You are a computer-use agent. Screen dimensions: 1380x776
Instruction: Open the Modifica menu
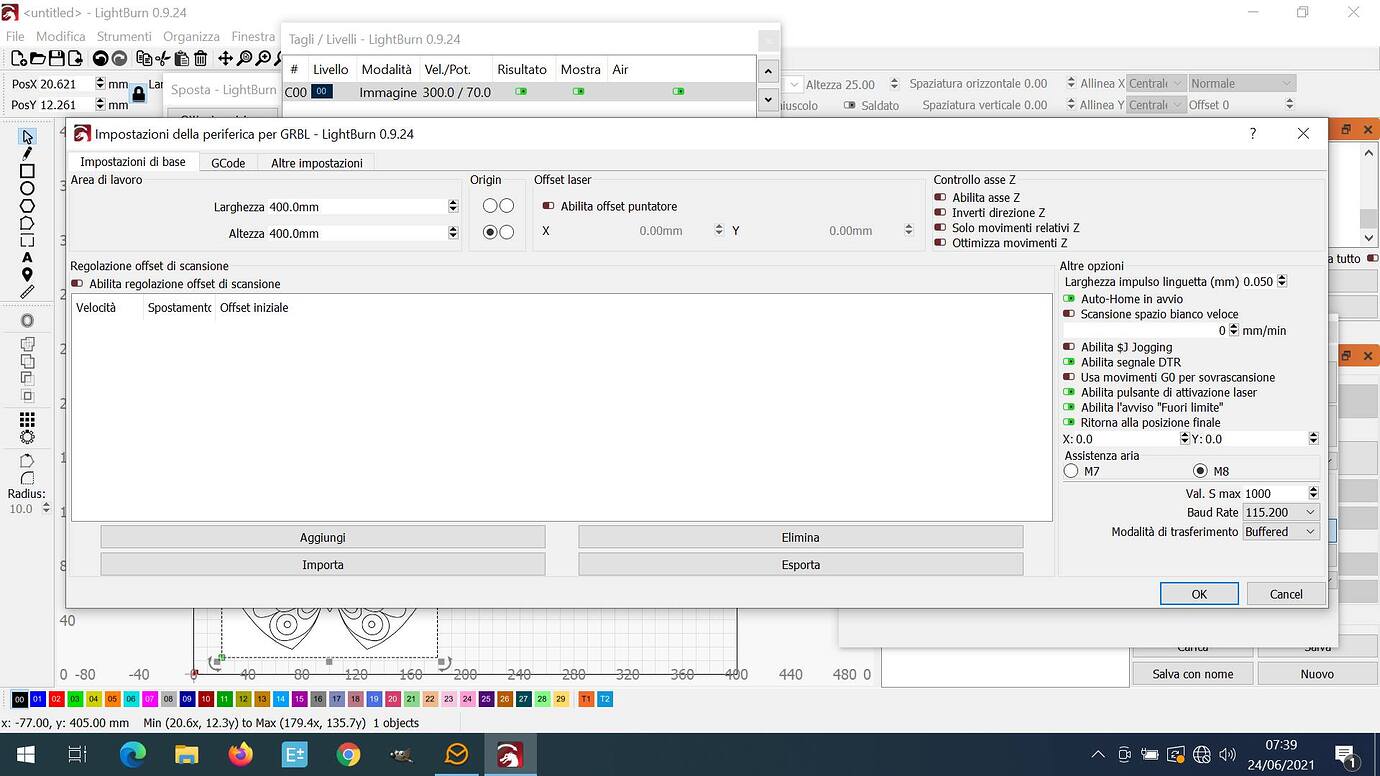tap(61, 36)
